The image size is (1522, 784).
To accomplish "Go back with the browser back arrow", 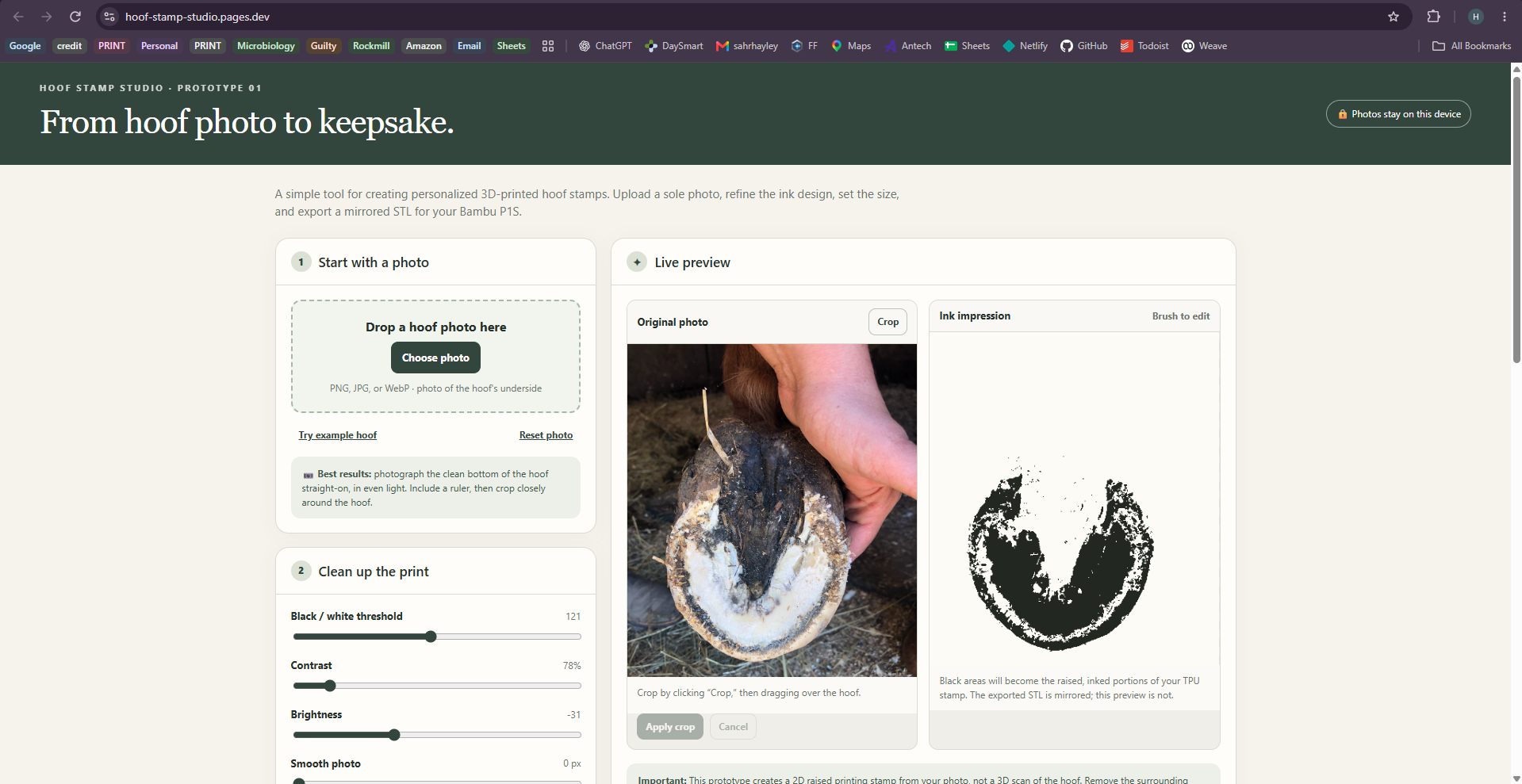I will pyautogui.click(x=18, y=17).
